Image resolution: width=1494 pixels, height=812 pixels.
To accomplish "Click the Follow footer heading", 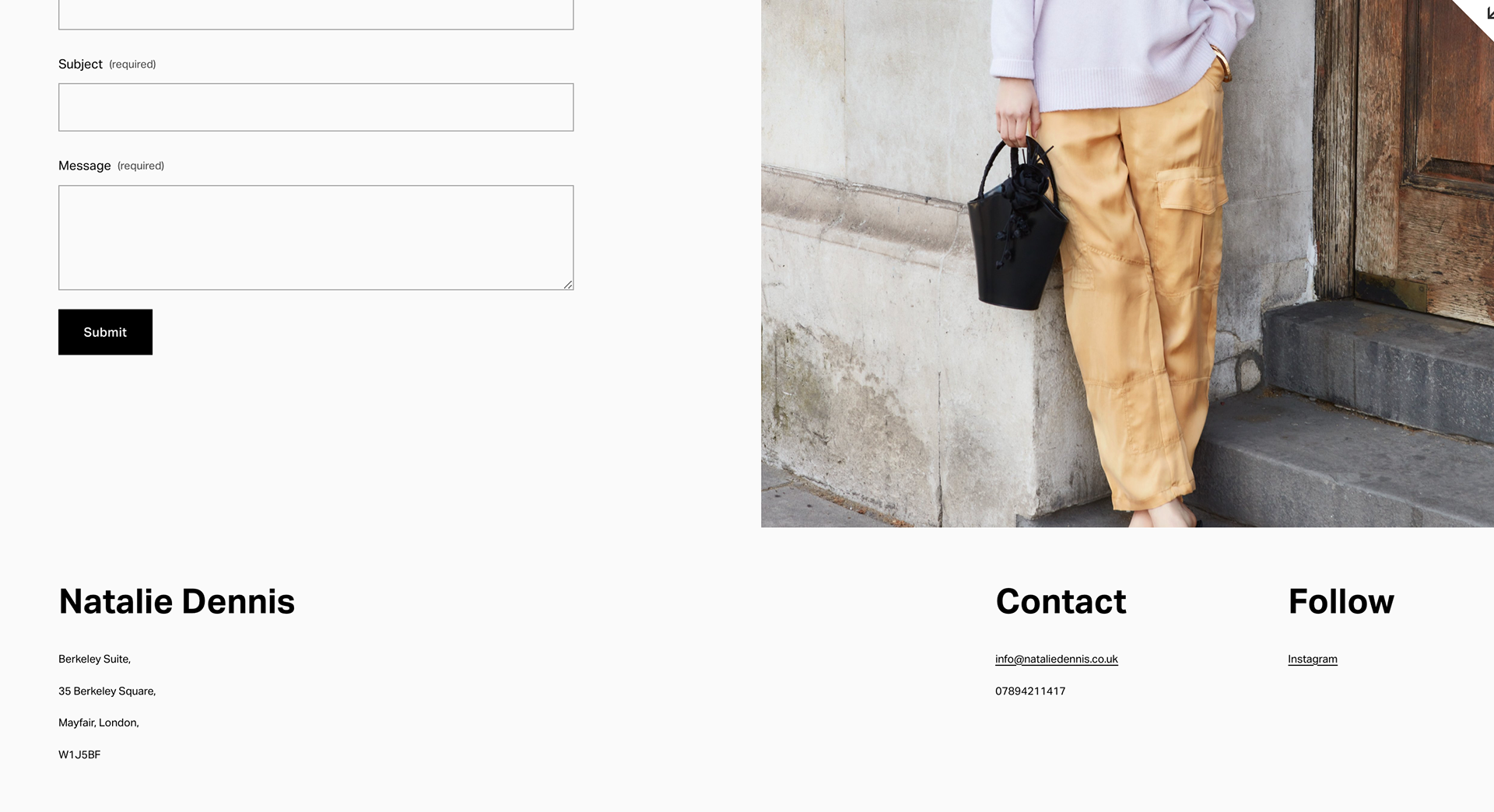I will pos(1341,601).
